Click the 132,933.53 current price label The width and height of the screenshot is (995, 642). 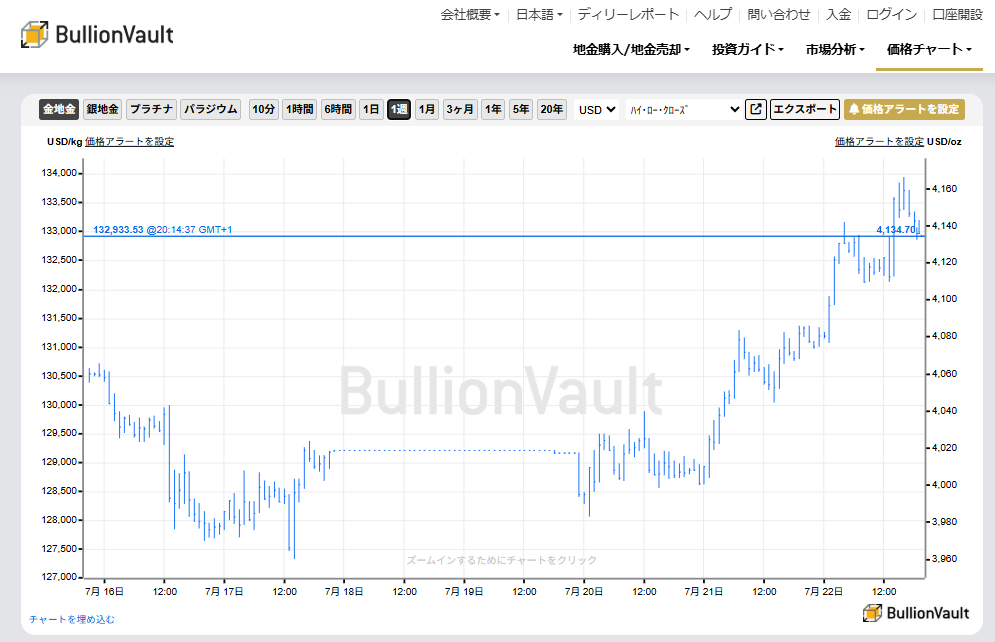(x=162, y=230)
